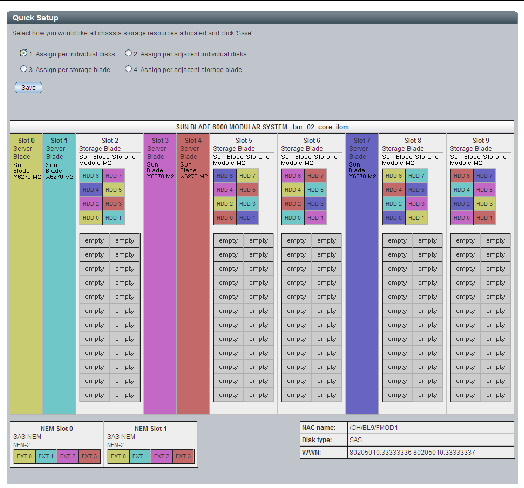
Task: Pick HDD 1 in Slot 5 storage blade
Action: click(x=248, y=218)
